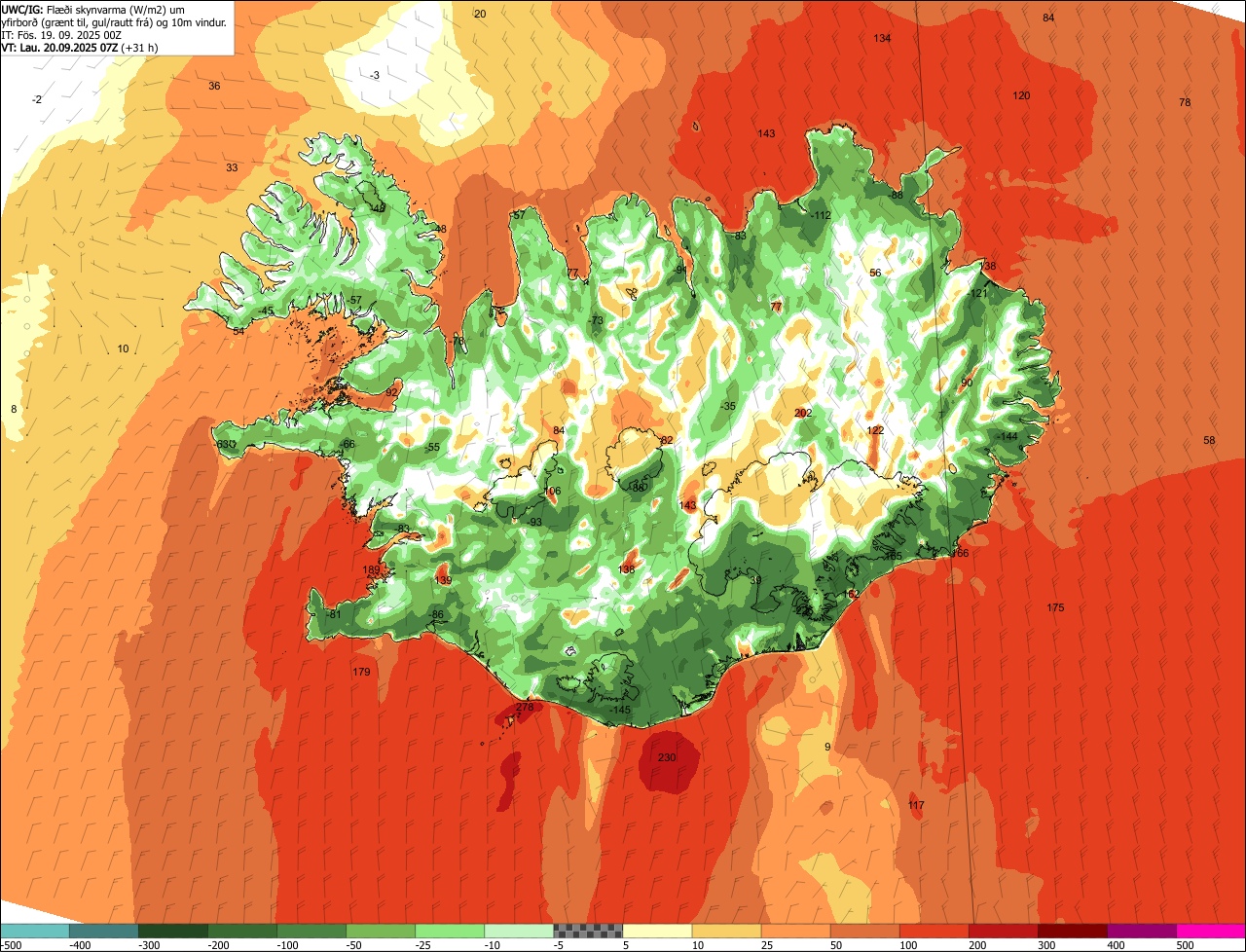This screenshot has width=1246, height=952.
Task: Click the dark teal -400 to -300 legend swatch
Action: (104, 931)
